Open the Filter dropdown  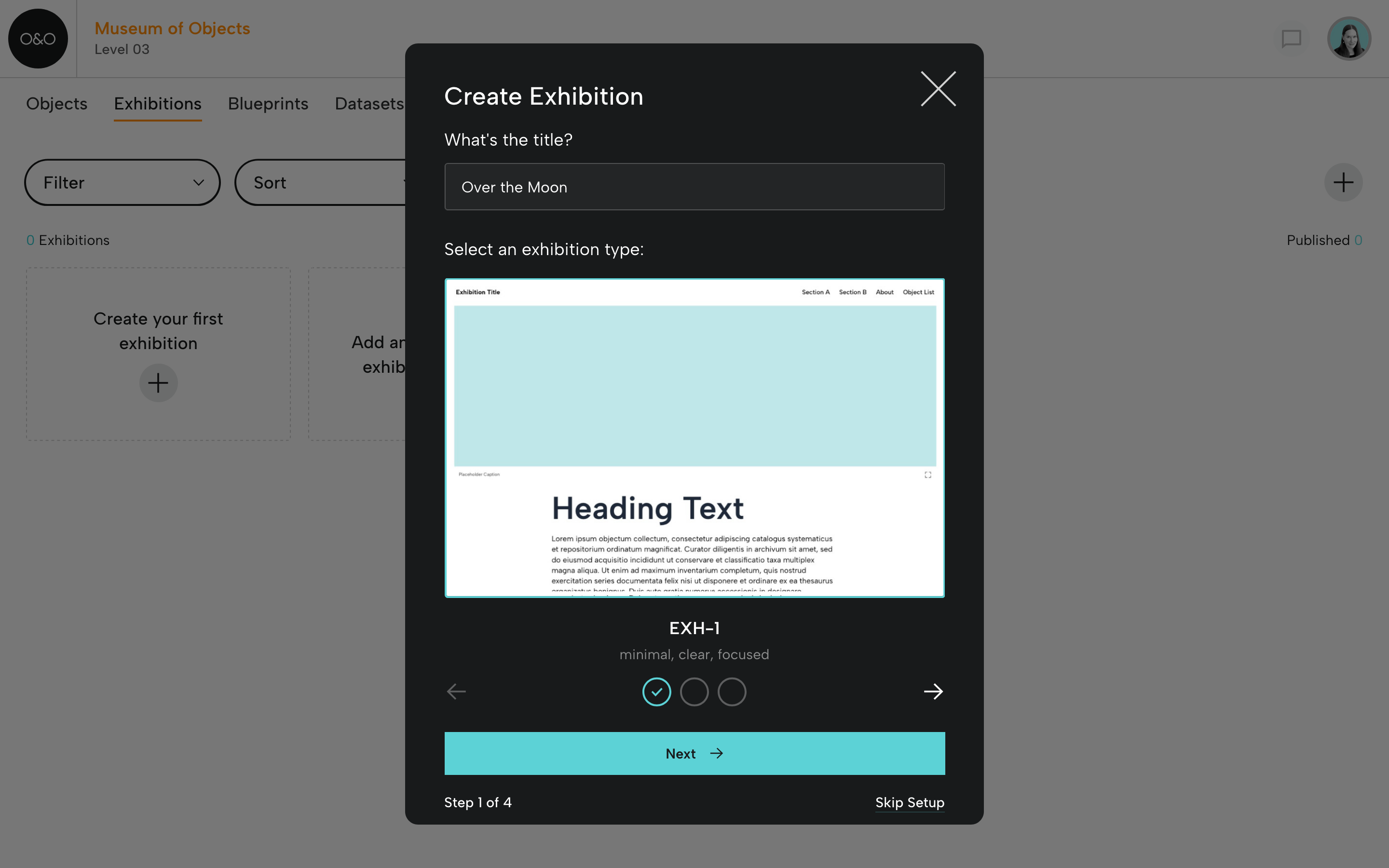(122, 183)
